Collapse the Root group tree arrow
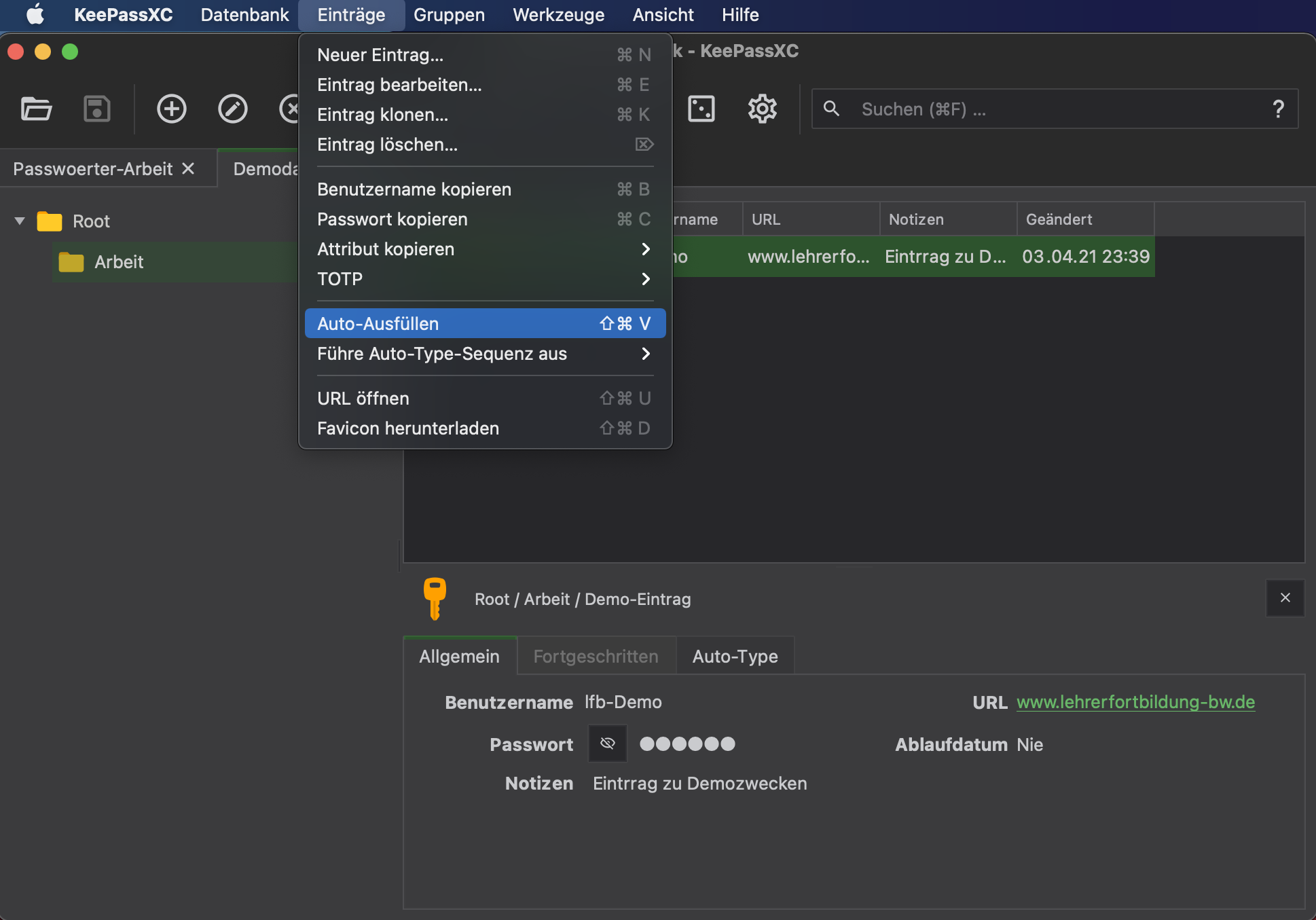Image resolution: width=1316 pixels, height=920 pixels. click(x=20, y=221)
